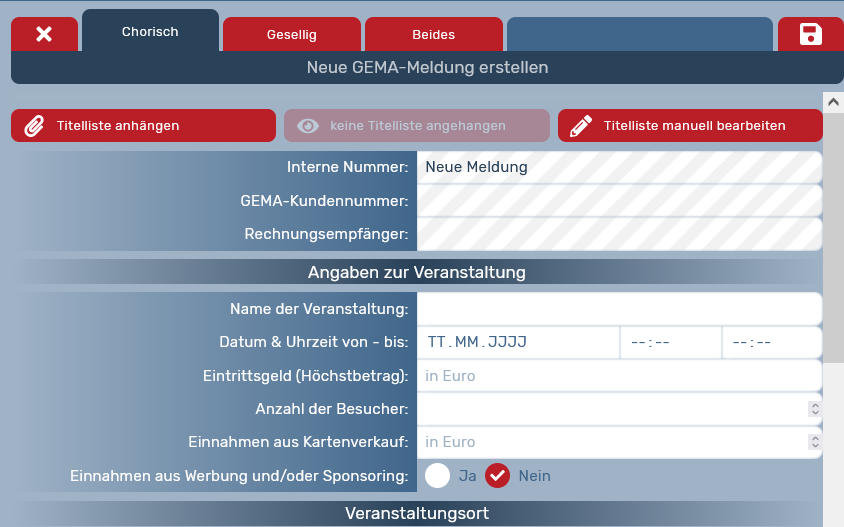Click the date field TT.MM.JJJJ
Screen dimensions: 844x527
[517, 342]
